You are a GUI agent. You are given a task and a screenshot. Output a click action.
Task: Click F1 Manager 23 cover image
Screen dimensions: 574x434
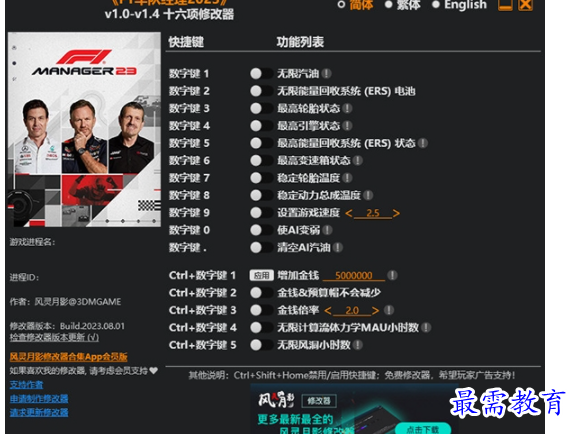tap(84, 130)
